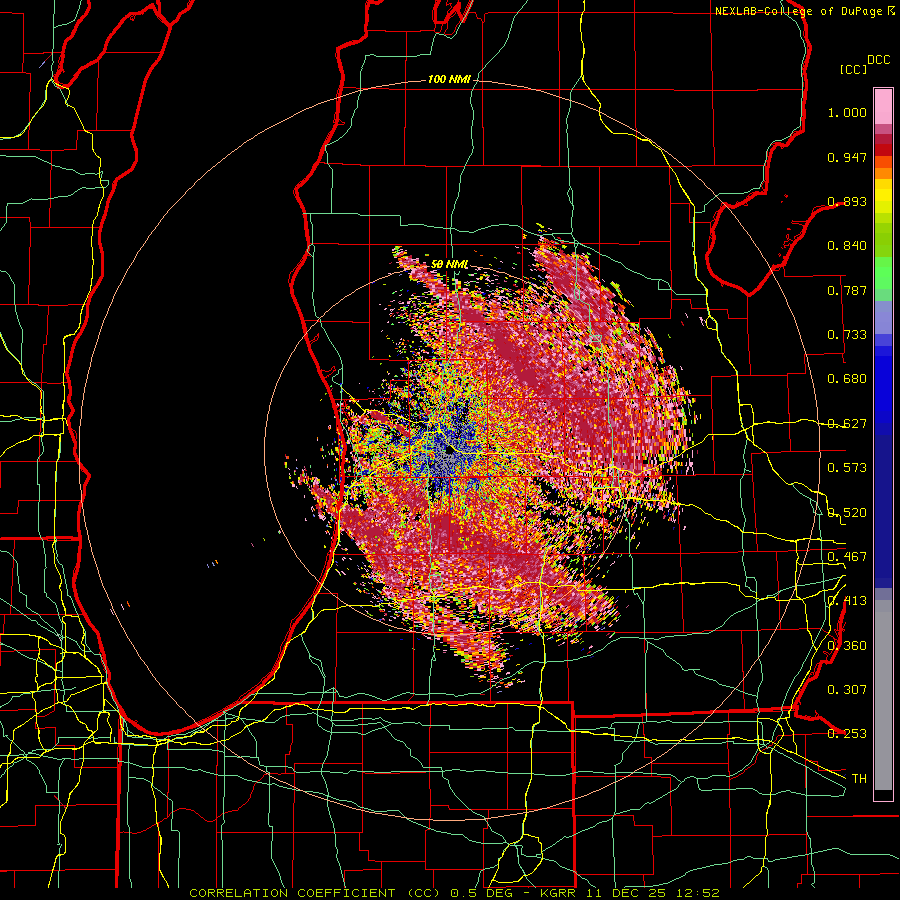This screenshot has width=900, height=900.
Task: Click the 0.947 scale value
Action: [x=847, y=157]
